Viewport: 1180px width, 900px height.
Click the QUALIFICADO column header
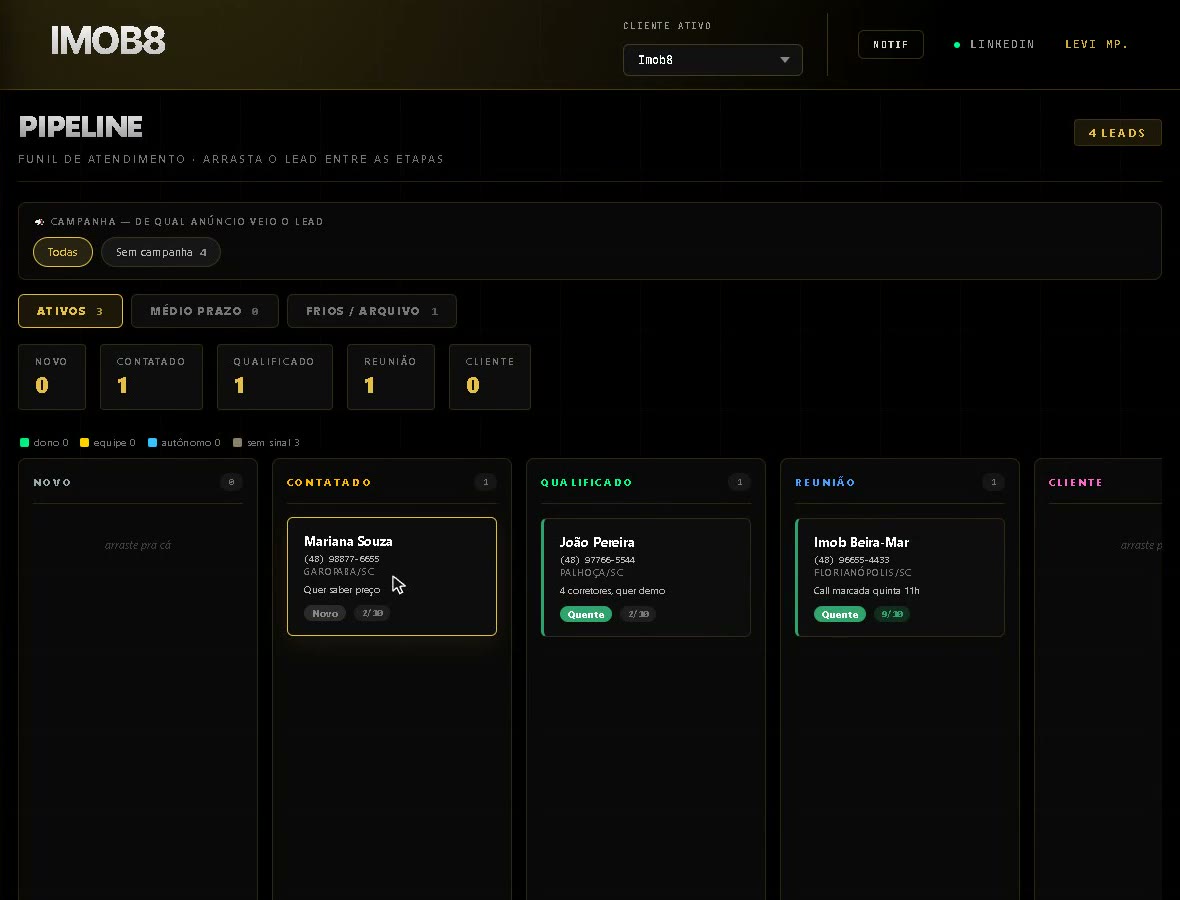point(586,482)
